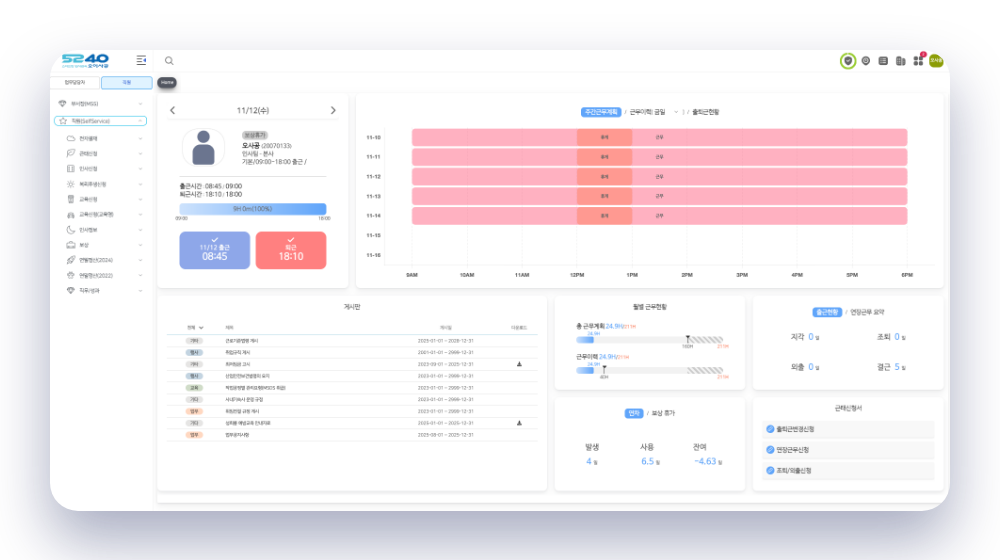Viewport: 1000px width, 560px height.
Task: Click the 총 근무계획 progress bar
Action: [x=649, y=340]
